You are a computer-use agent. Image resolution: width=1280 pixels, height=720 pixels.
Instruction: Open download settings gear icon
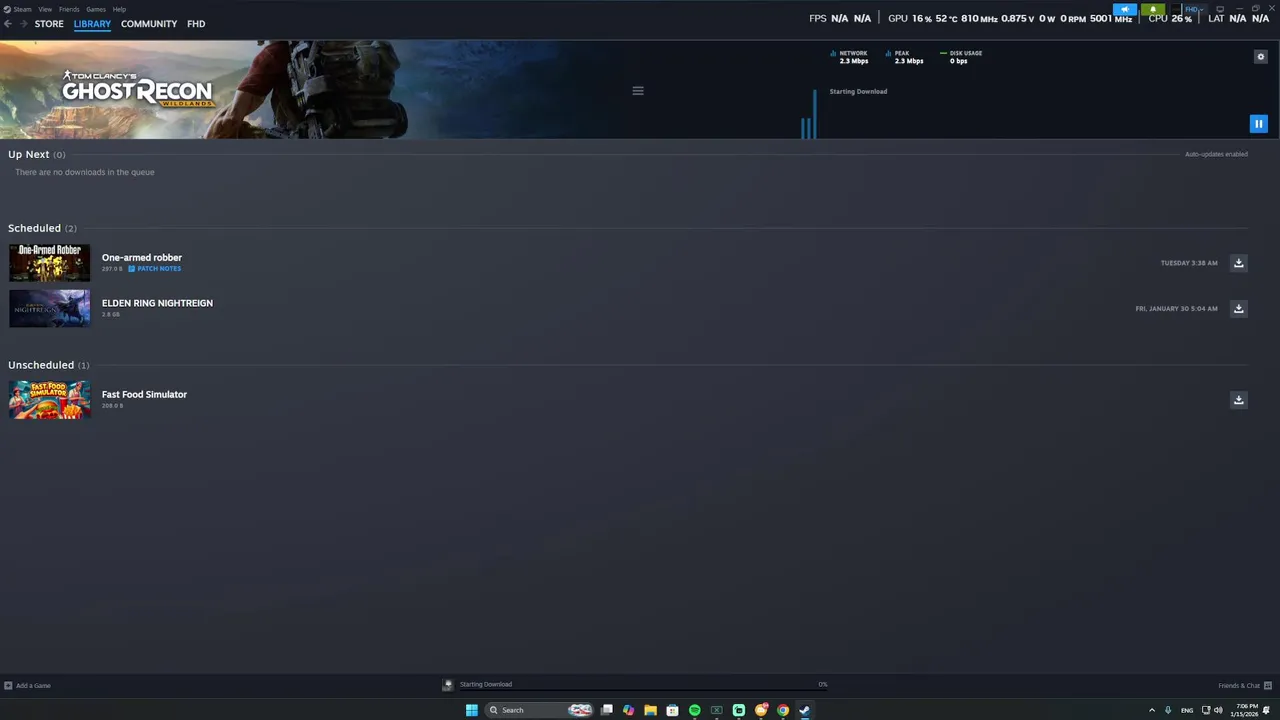[1260, 57]
